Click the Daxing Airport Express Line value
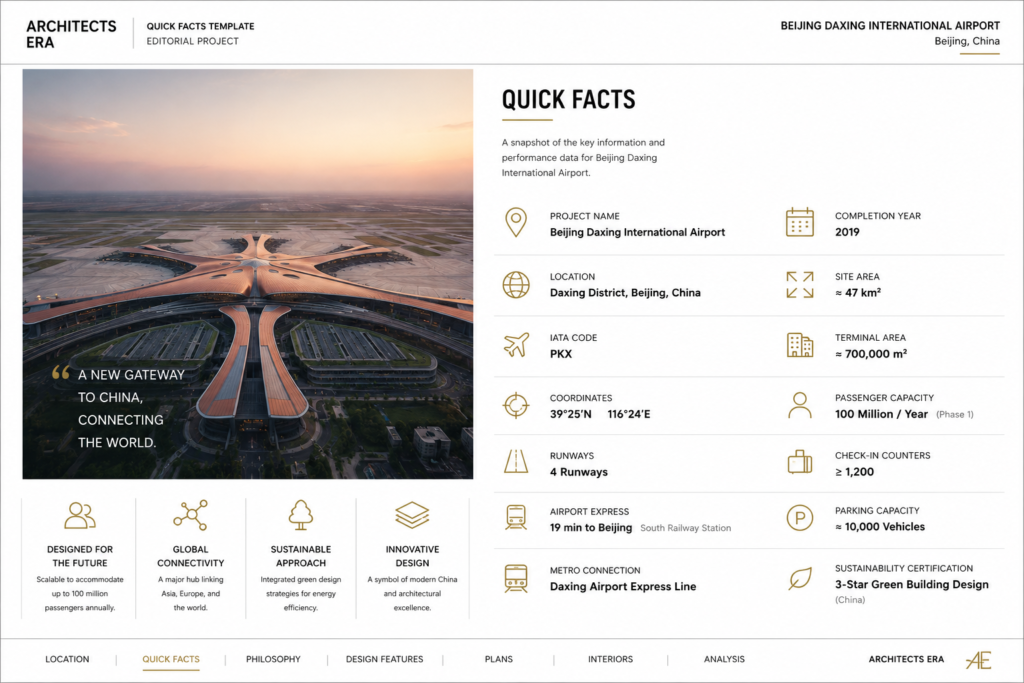 623,586
